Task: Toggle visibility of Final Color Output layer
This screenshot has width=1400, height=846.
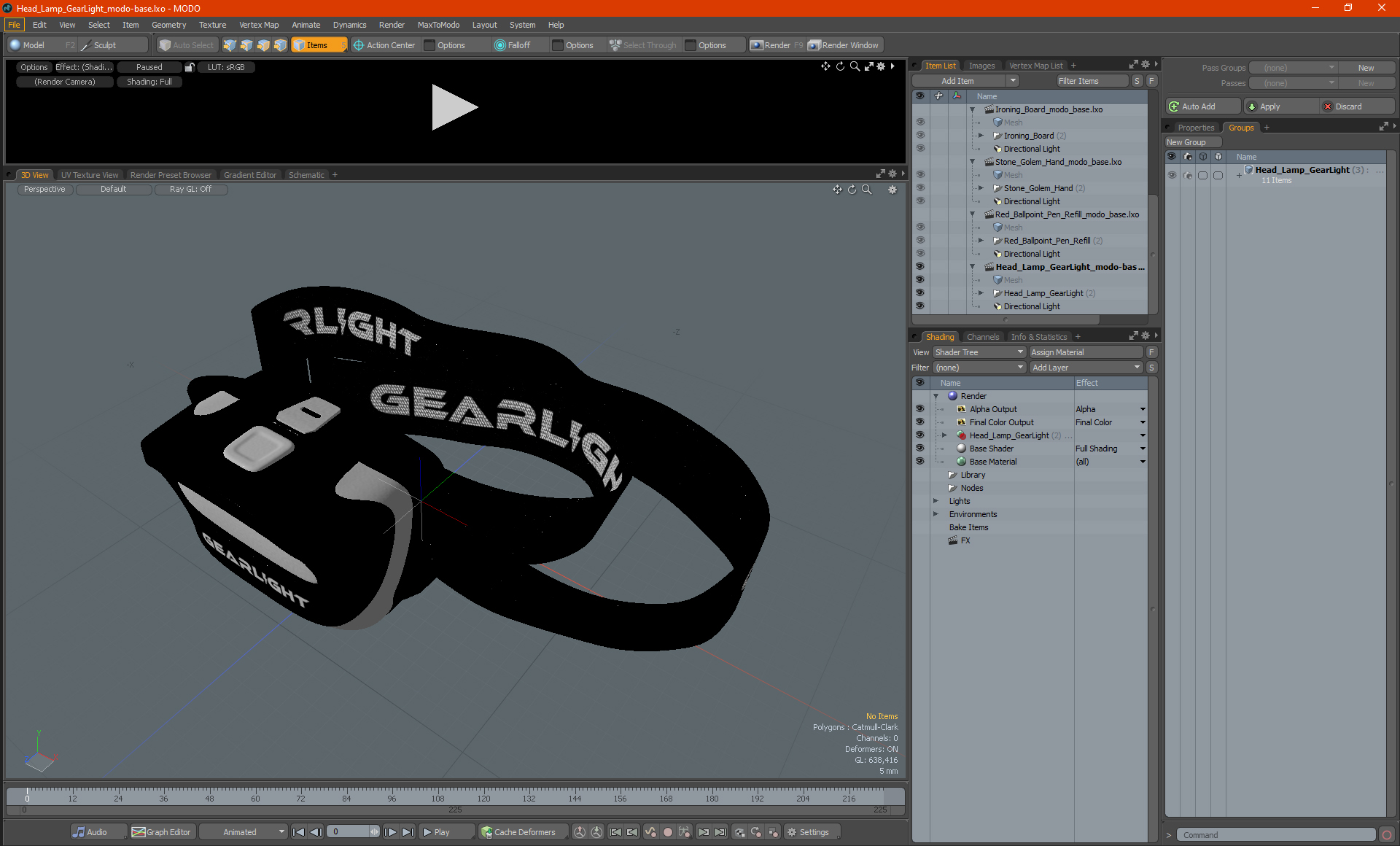Action: (x=919, y=422)
